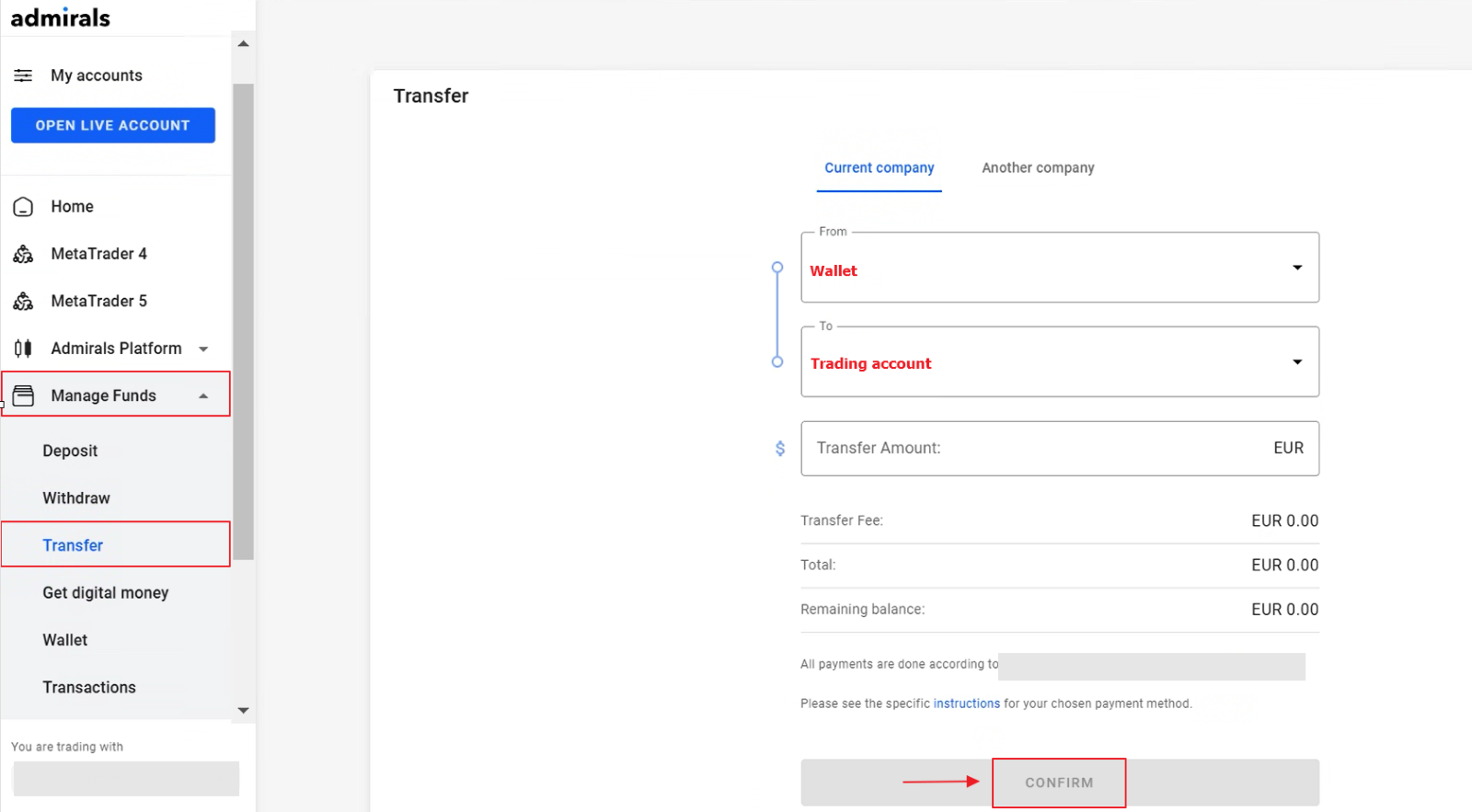Click the Admirals Platform candlestick icon
The image size is (1472, 812).
coord(23,349)
